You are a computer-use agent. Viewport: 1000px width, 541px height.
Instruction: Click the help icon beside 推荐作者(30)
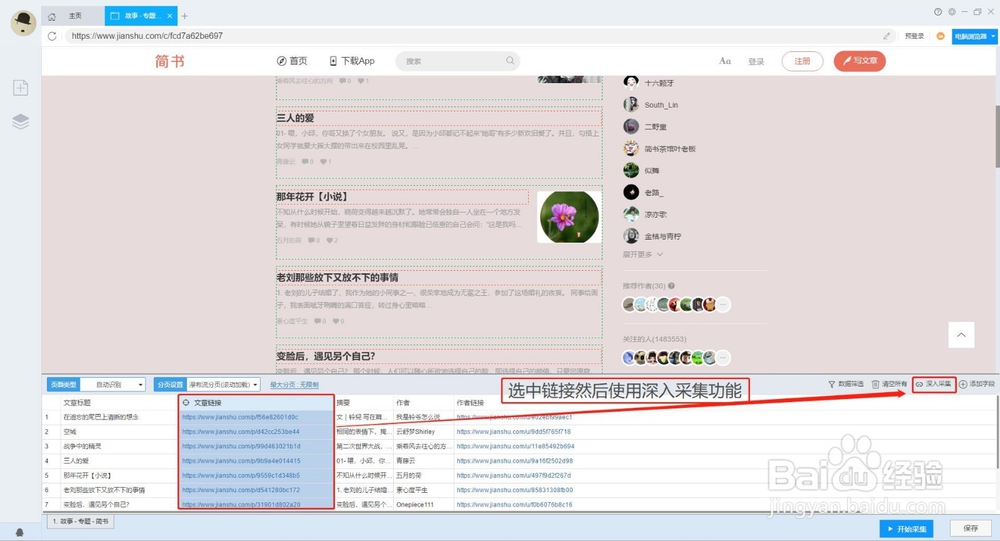tap(671, 286)
